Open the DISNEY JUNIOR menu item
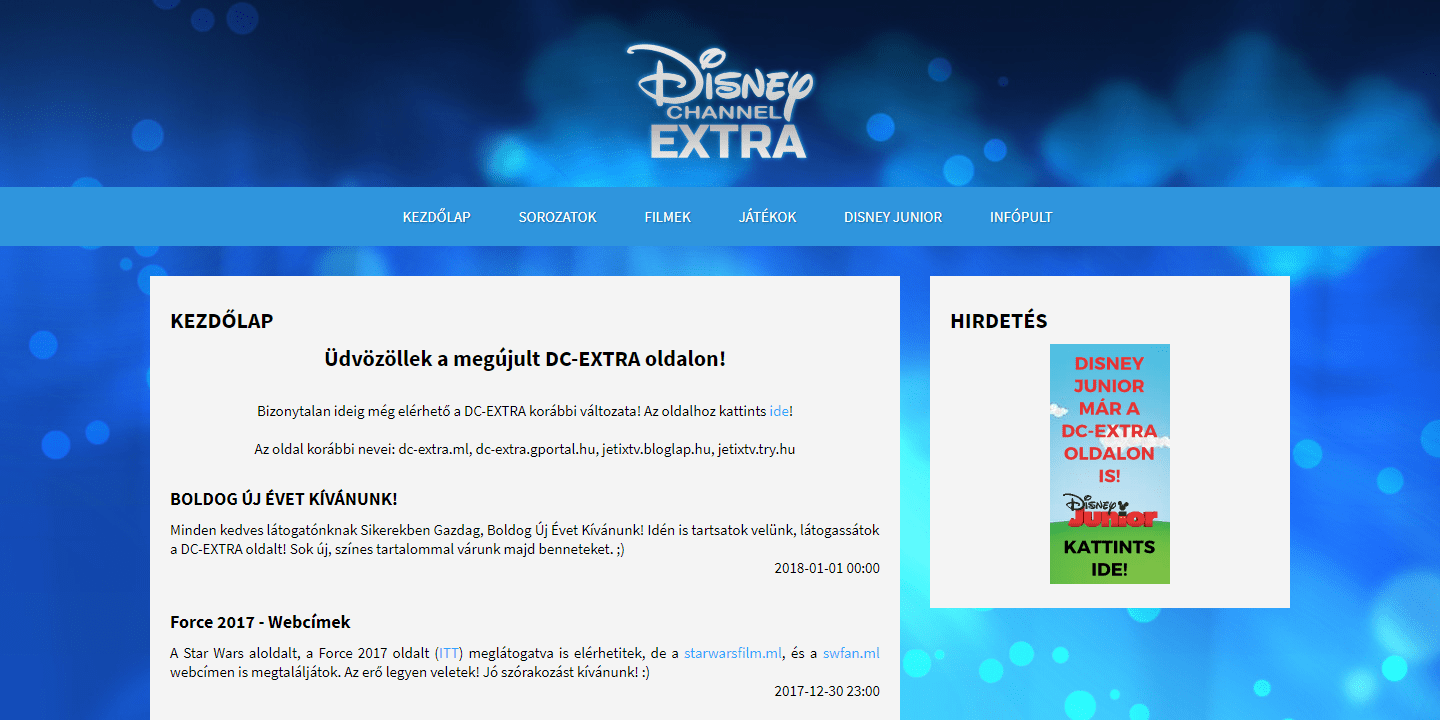 point(892,217)
